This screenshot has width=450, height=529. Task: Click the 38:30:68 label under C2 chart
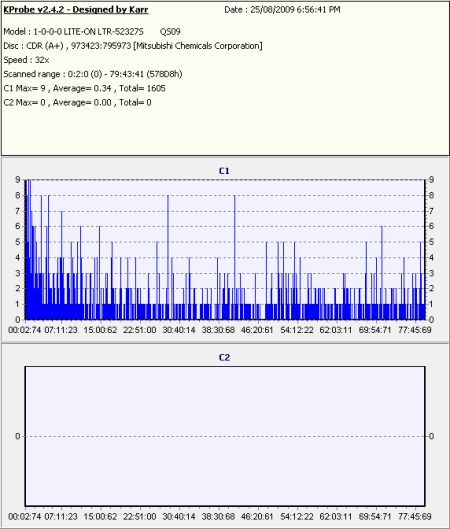[x=218, y=517]
